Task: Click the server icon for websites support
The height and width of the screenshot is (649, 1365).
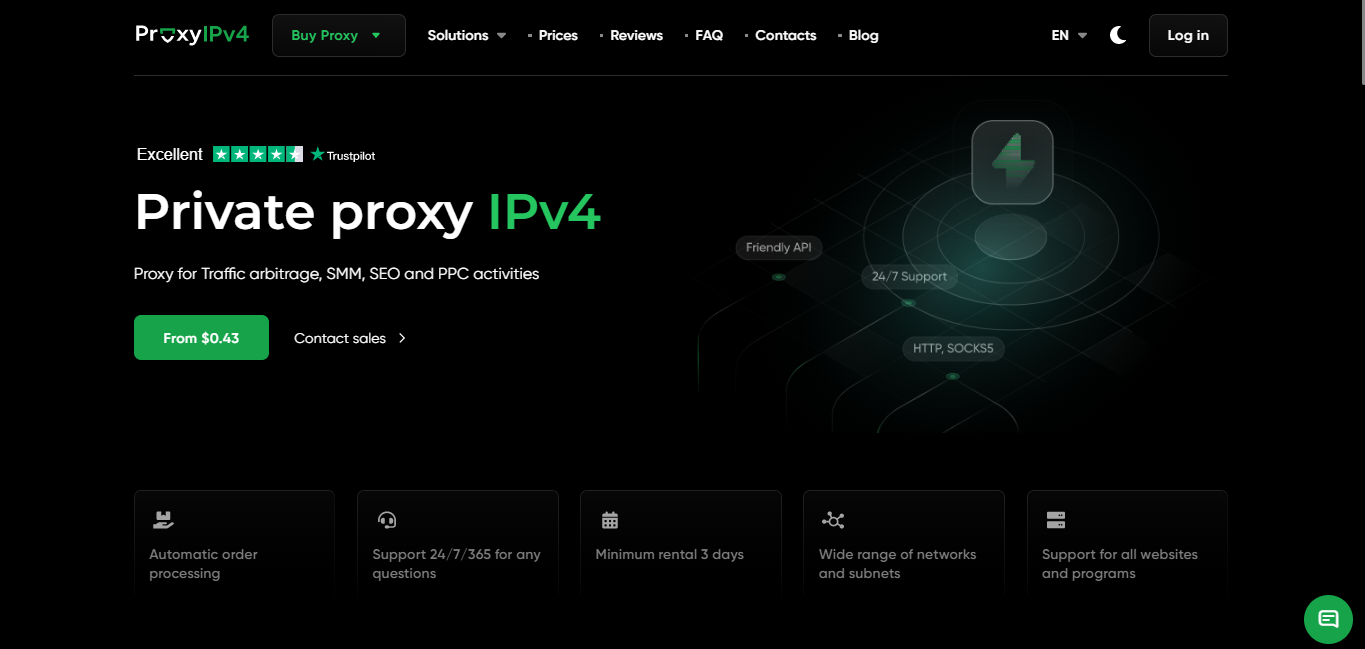Action: [x=1056, y=520]
